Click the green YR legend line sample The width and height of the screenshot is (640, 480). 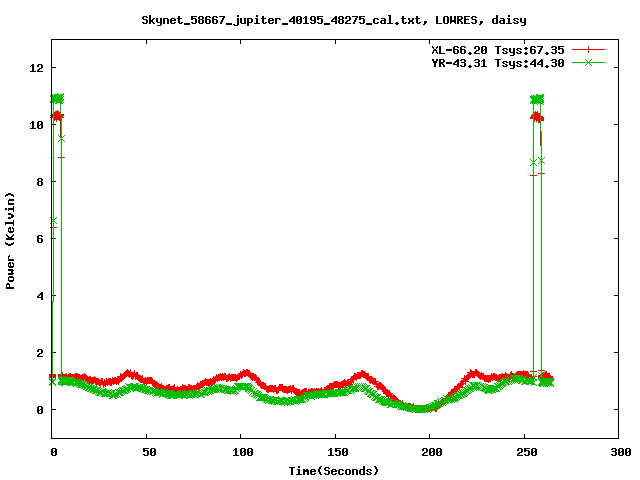tap(588, 62)
